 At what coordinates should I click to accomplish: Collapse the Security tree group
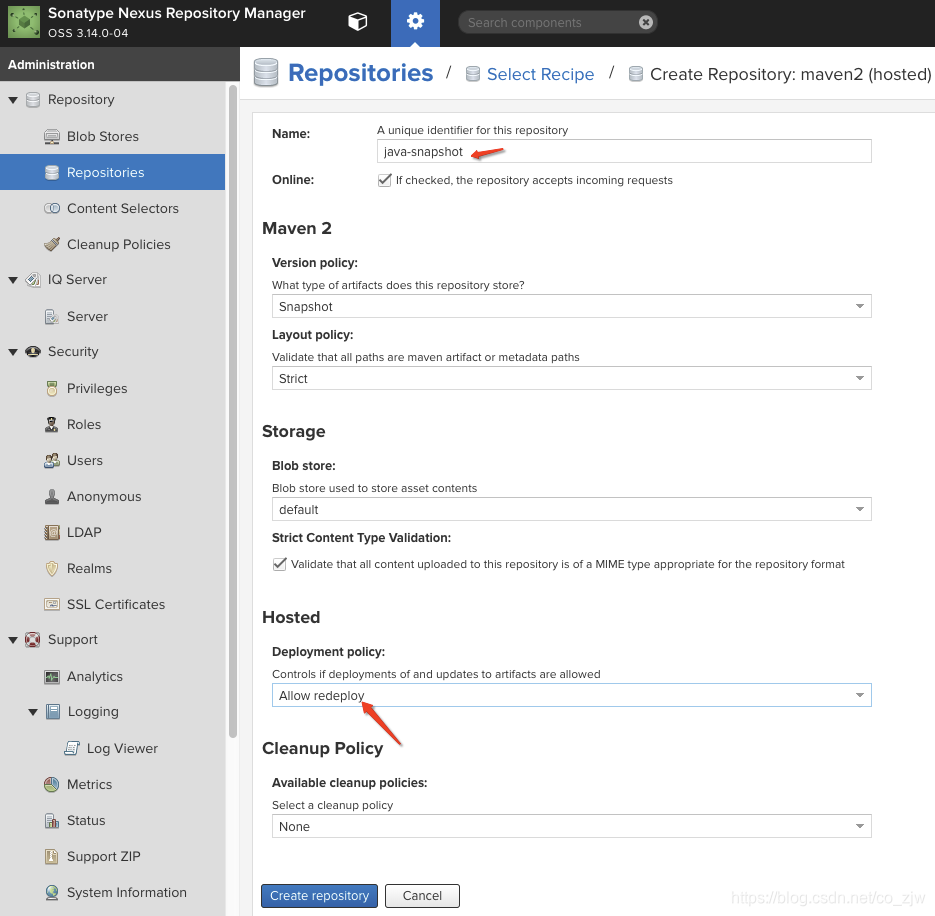(x=13, y=352)
